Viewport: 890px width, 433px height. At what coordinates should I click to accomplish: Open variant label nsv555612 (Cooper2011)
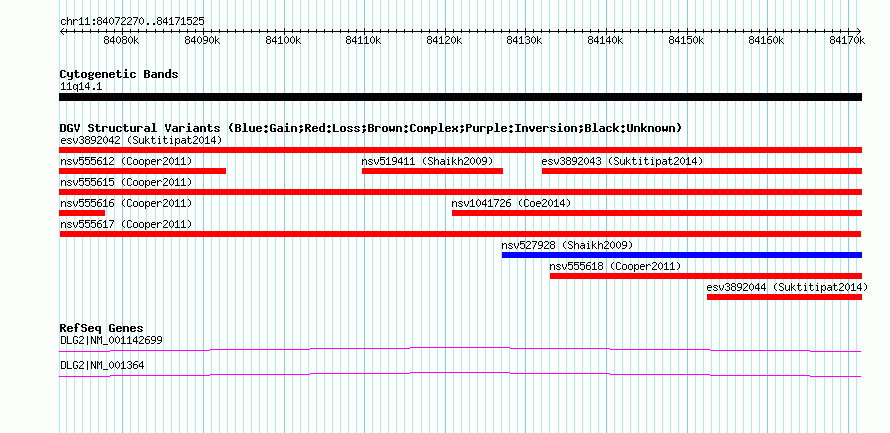coord(126,162)
